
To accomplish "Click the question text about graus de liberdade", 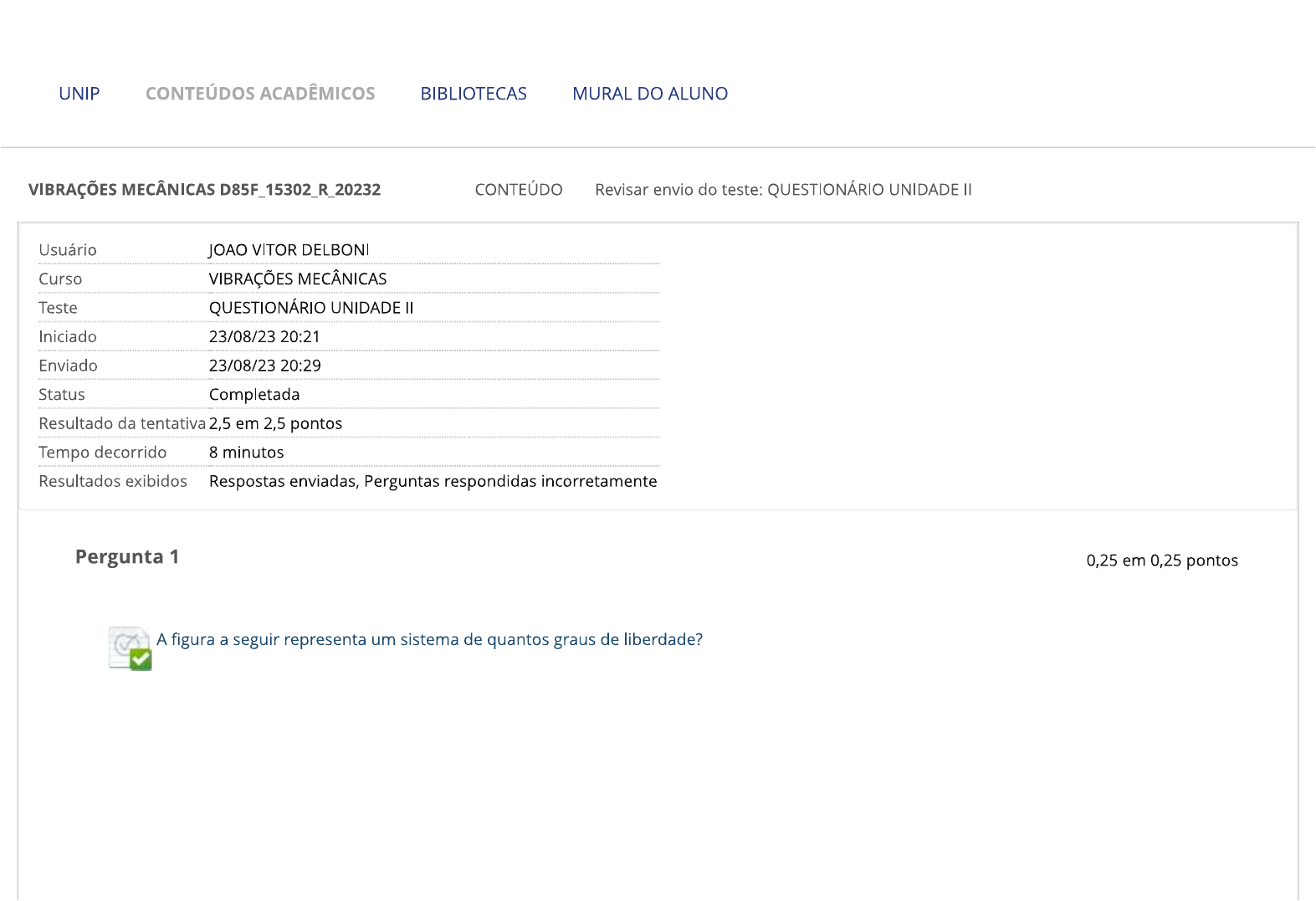I will [429, 640].
